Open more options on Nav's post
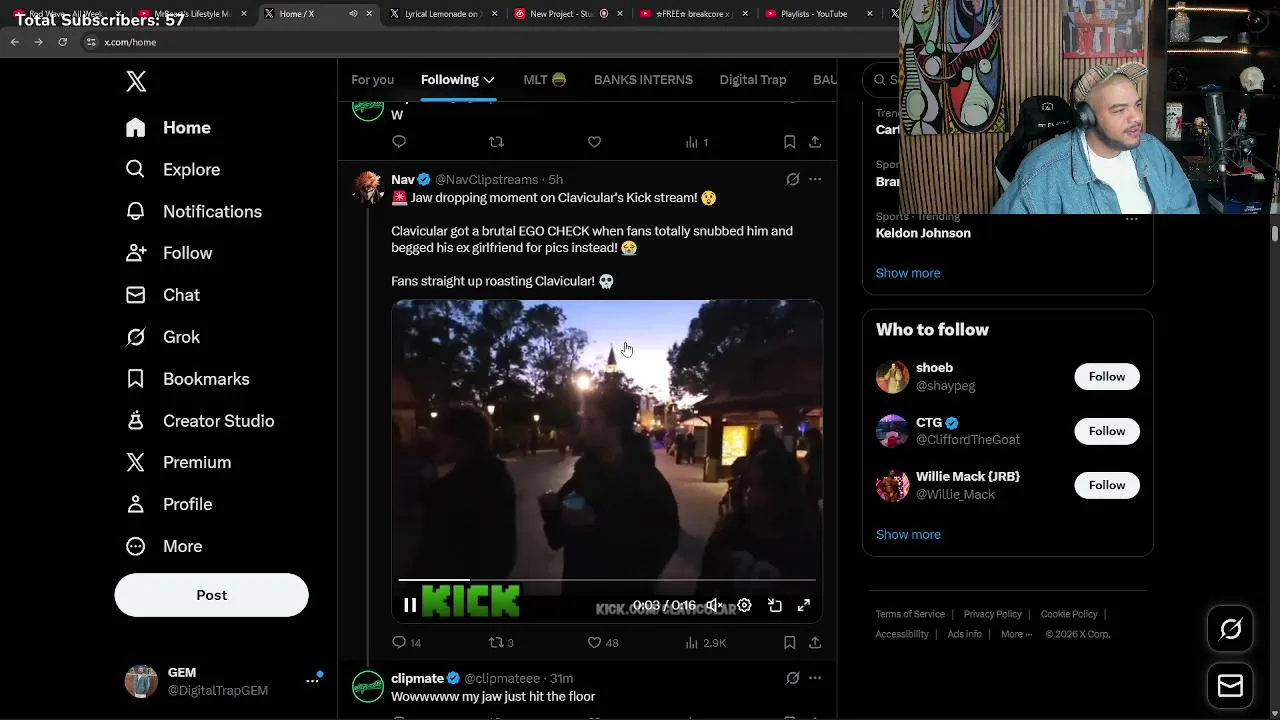Viewport: 1280px width, 720px height. (x=815, y=180)
